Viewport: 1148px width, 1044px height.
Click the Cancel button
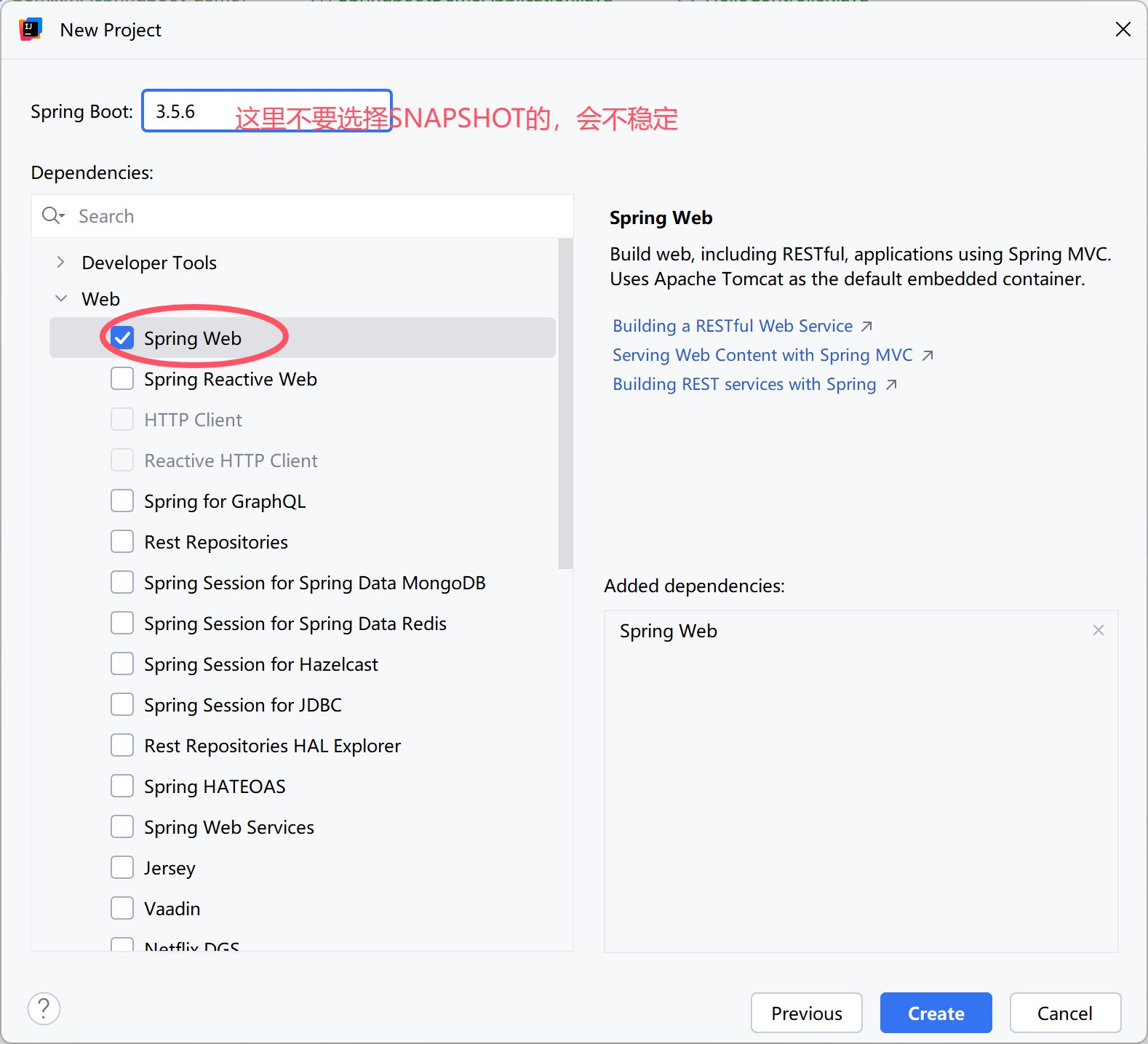tap(1065, 1013)
